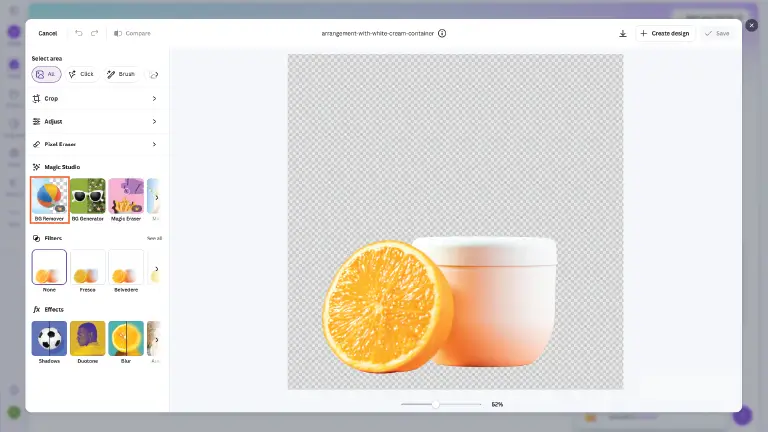Click the Filters icon

(36, 239)
